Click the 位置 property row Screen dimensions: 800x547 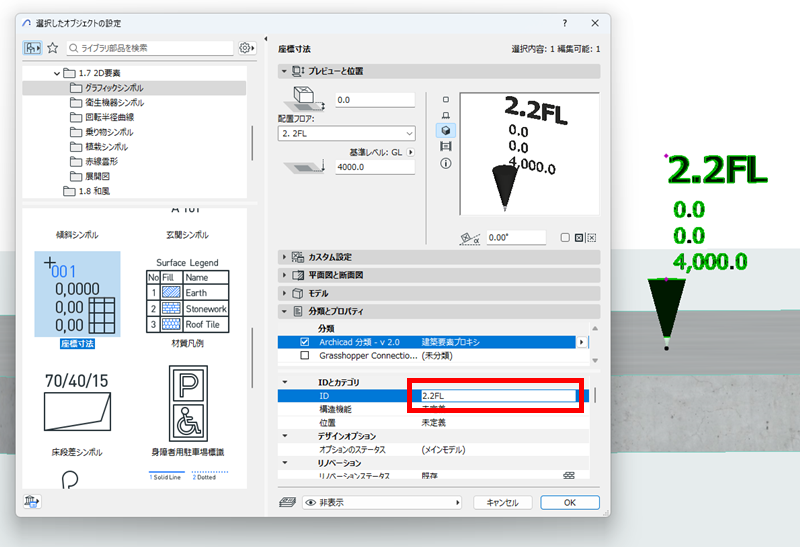coord(433,423)
